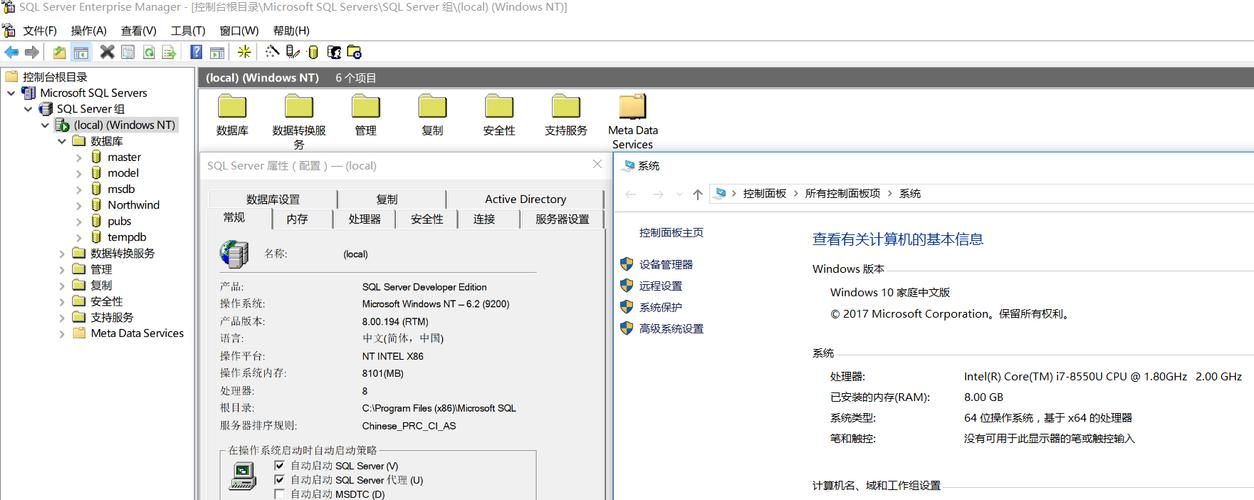
Task: Expand the 数据转换服务 tree node
Action: click(62, 253)
